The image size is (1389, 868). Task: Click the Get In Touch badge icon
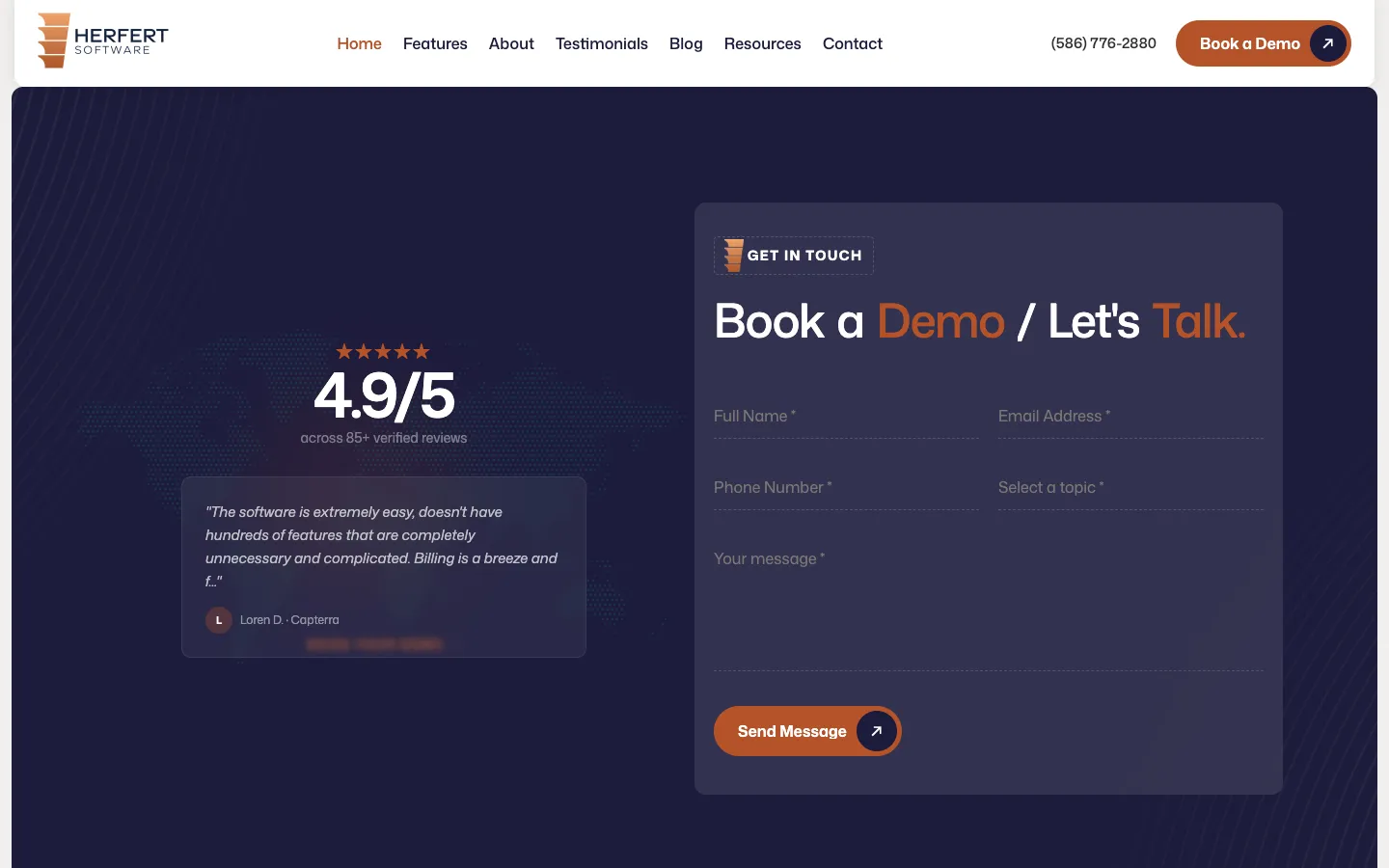(x=734, y=256)
